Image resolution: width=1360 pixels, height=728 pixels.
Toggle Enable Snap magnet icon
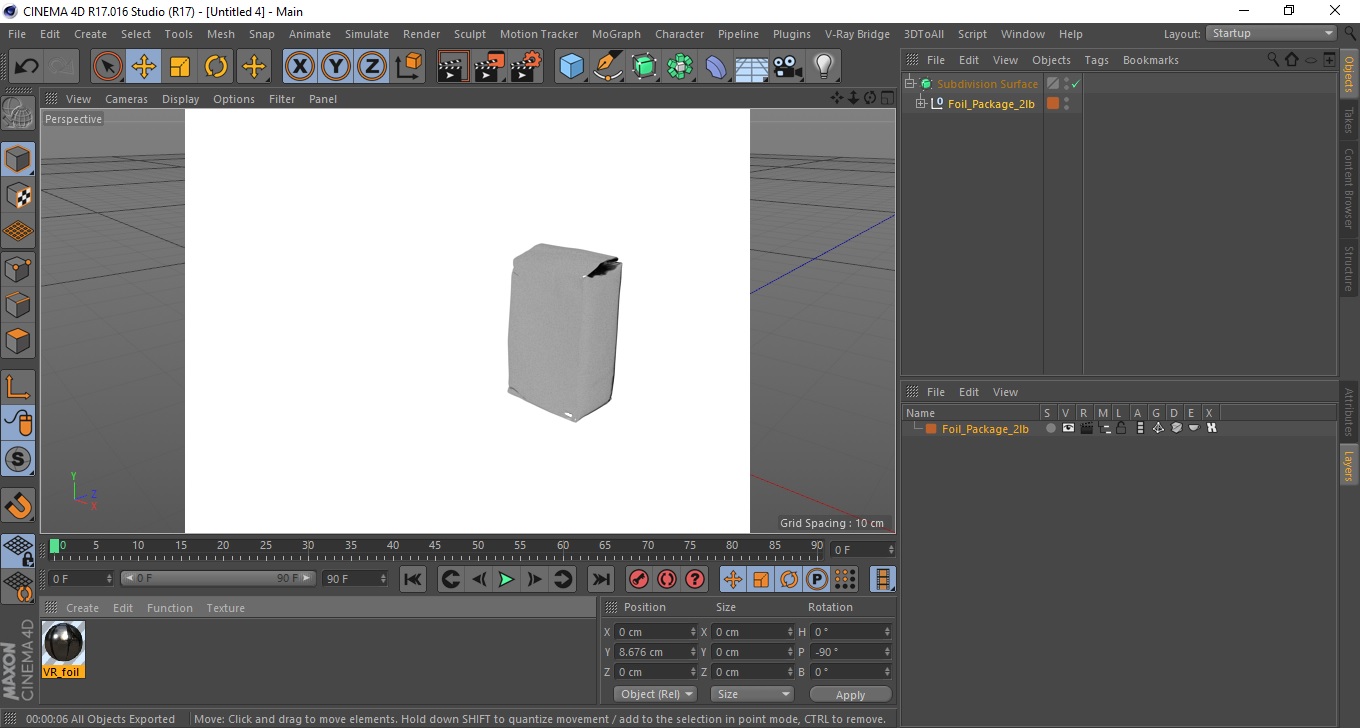tap(18, 505)
